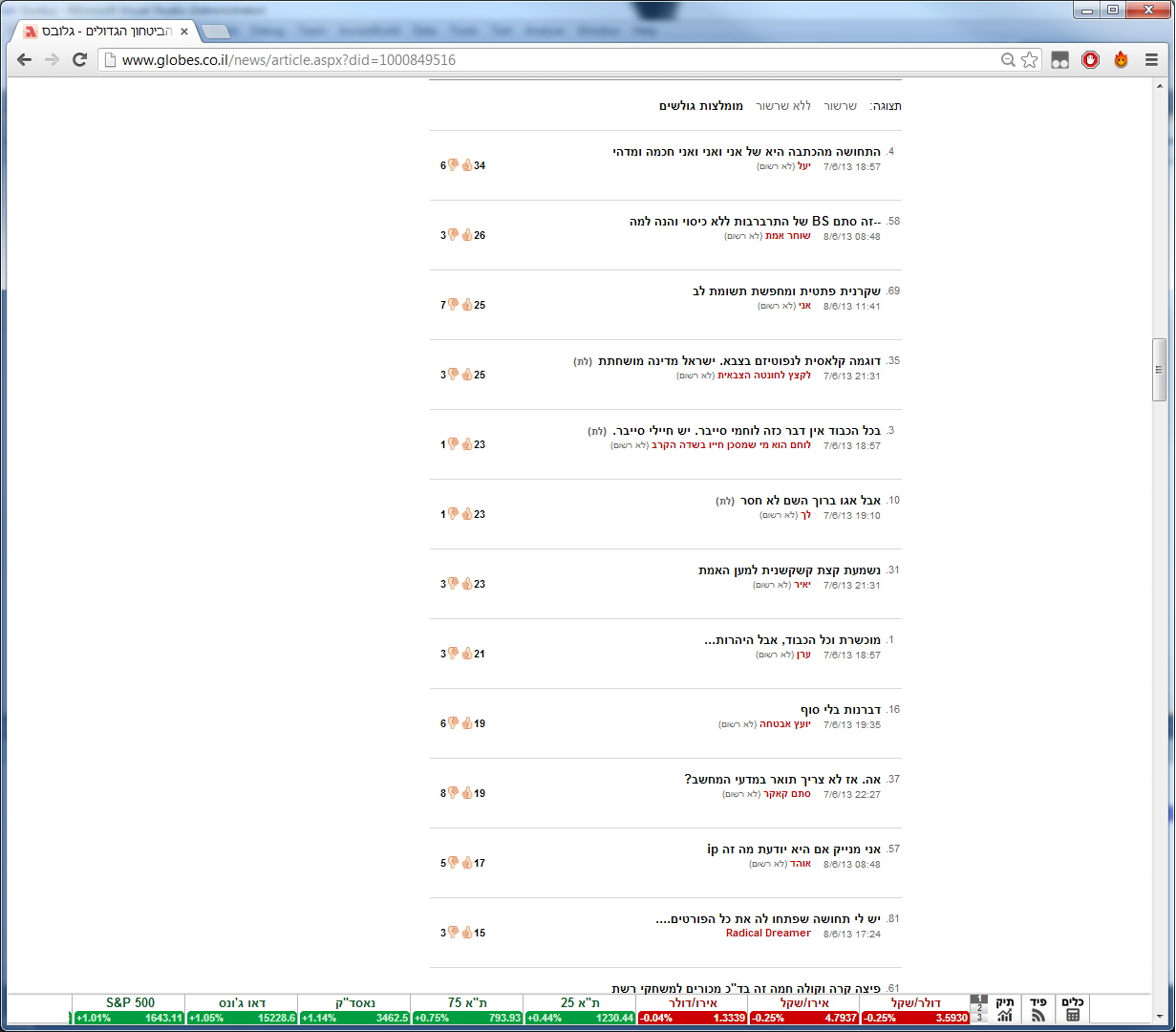Image resolution: width=1176 pixels, height=1032 pixels.
Task: Open the Chrome hamburger menu
Action: (1150, 60)
